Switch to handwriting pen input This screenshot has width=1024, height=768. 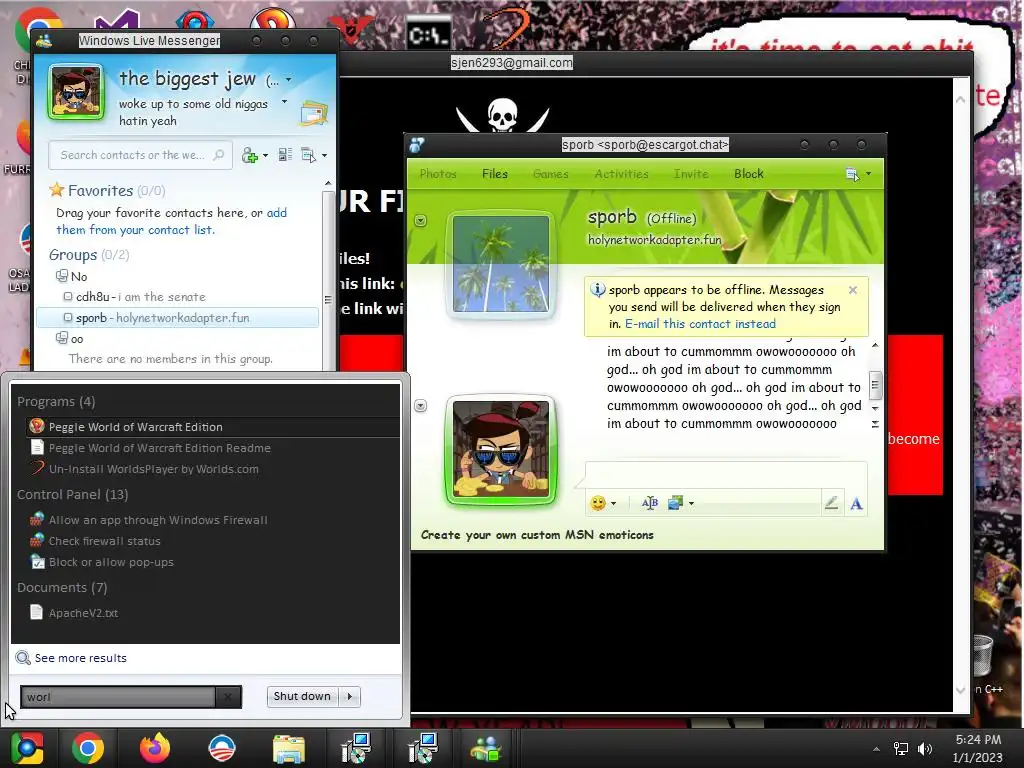click(x=831, y=503)
